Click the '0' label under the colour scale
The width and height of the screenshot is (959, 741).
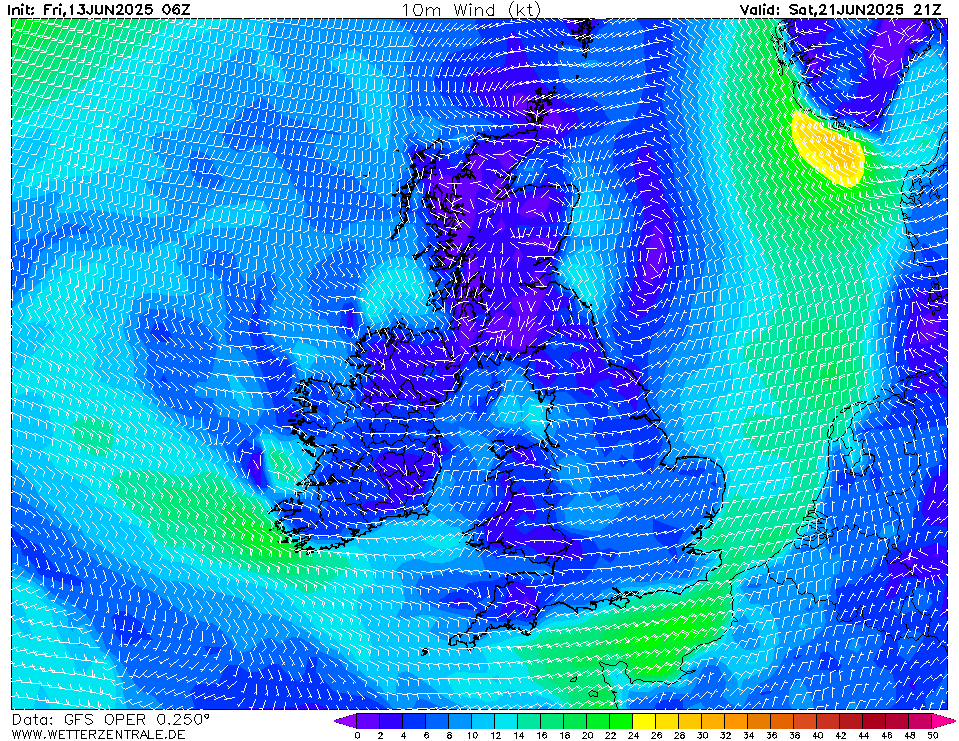357,735
